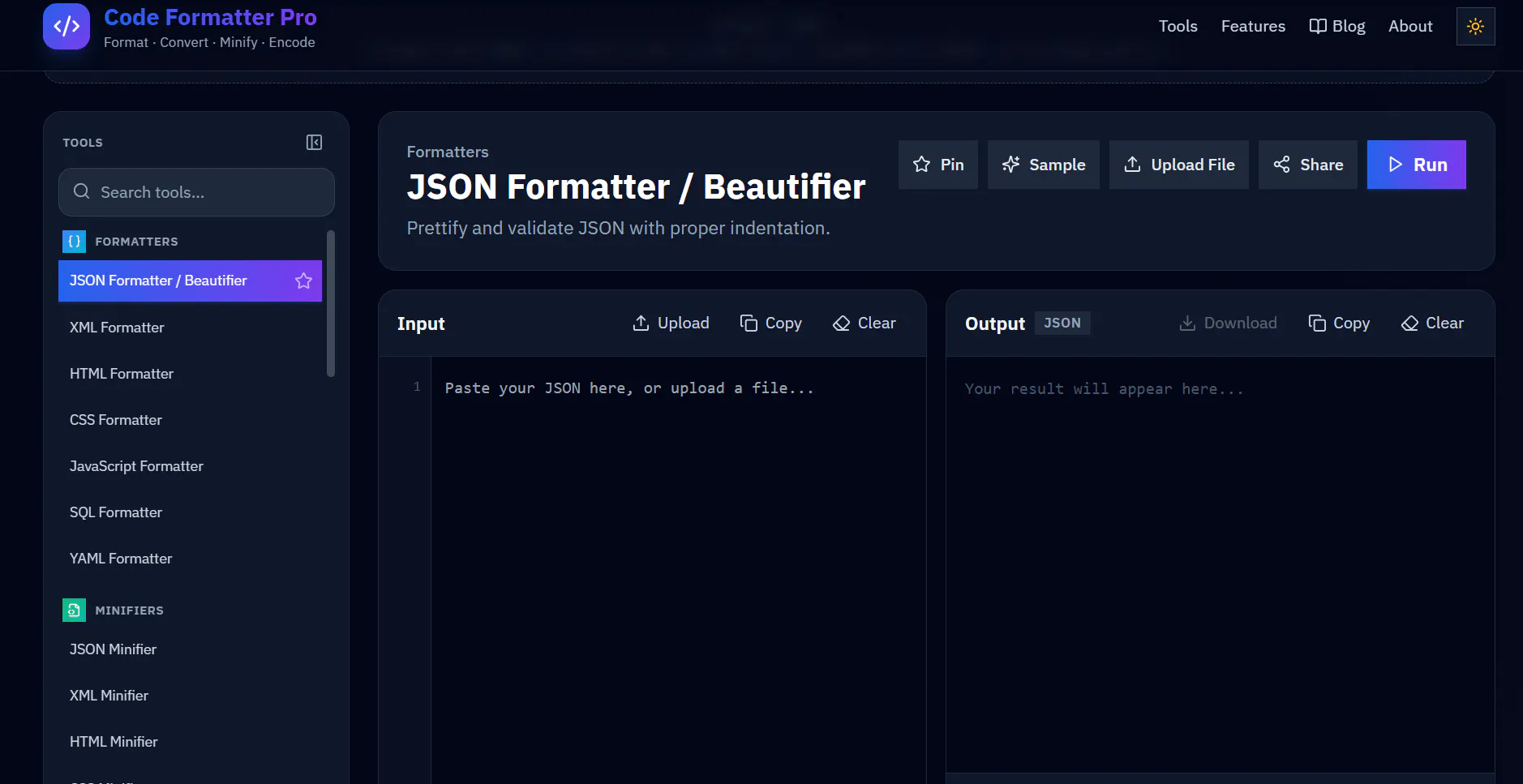This screenshot has width=1523, height=784.
Task: Copy the Output panel contents
Action: pos(1339,323)
